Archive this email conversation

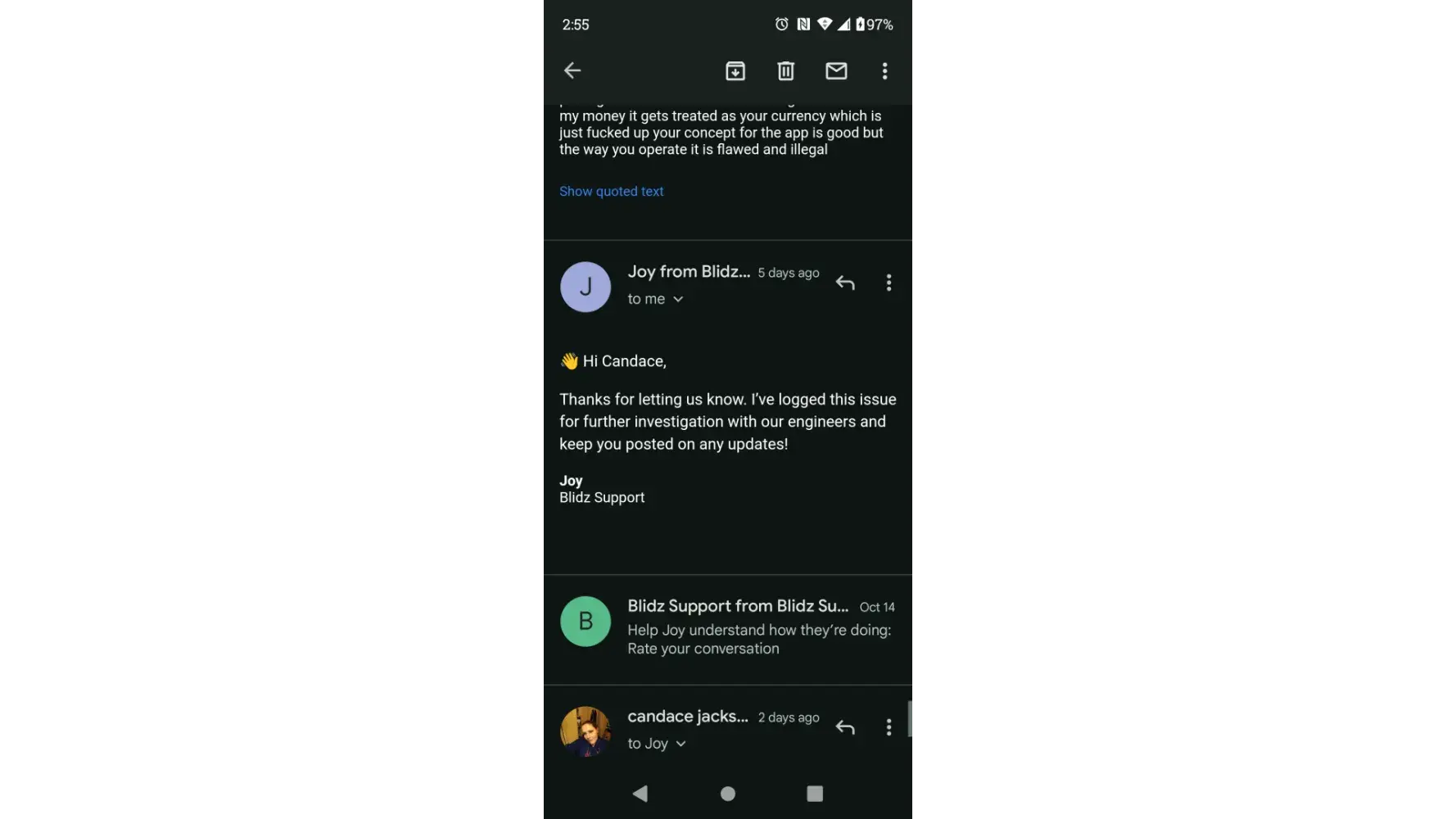pyautogui.click(x=735, y=71)
